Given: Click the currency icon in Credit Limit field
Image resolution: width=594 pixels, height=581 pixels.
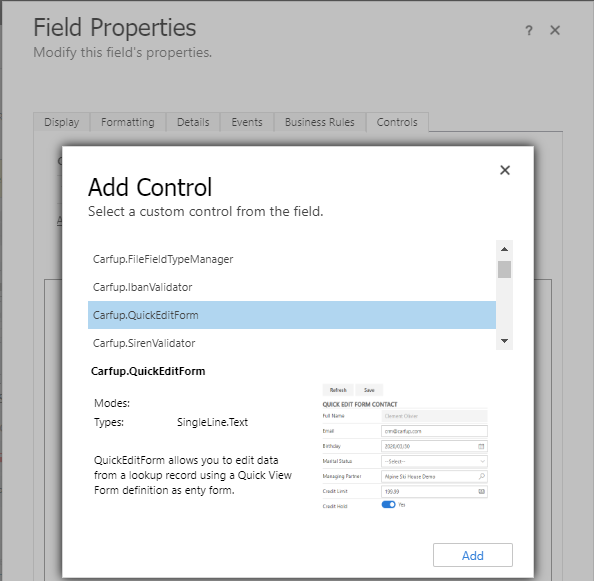Looking at the screenshot, I should (481, 491).
